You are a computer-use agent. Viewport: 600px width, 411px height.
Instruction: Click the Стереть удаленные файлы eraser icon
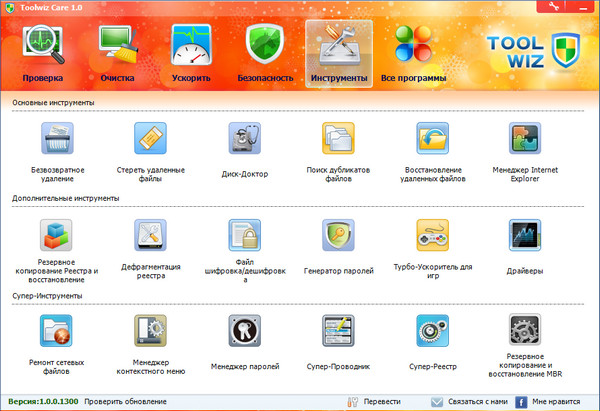[x=149, y=139]
